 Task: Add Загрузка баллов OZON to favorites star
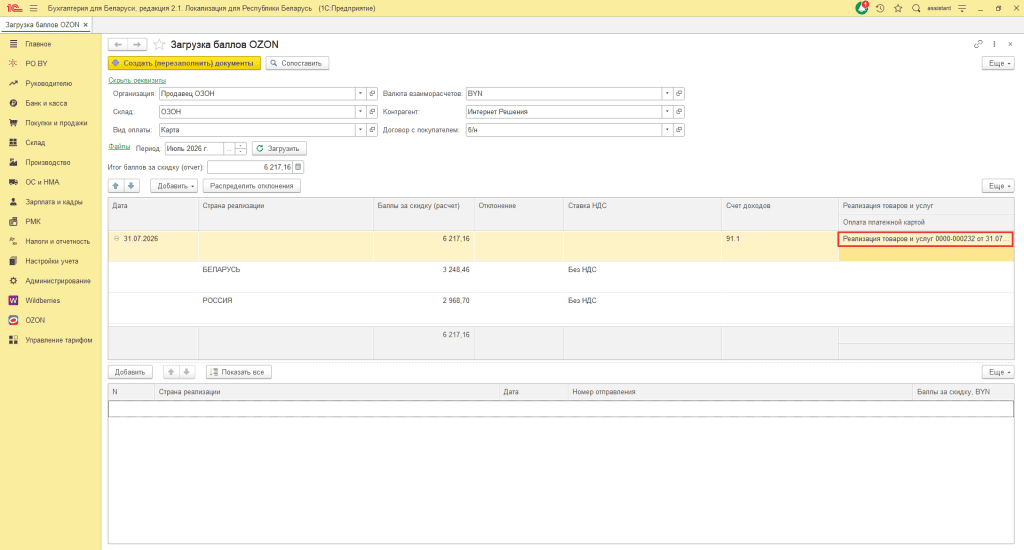[x=159, y=44]
